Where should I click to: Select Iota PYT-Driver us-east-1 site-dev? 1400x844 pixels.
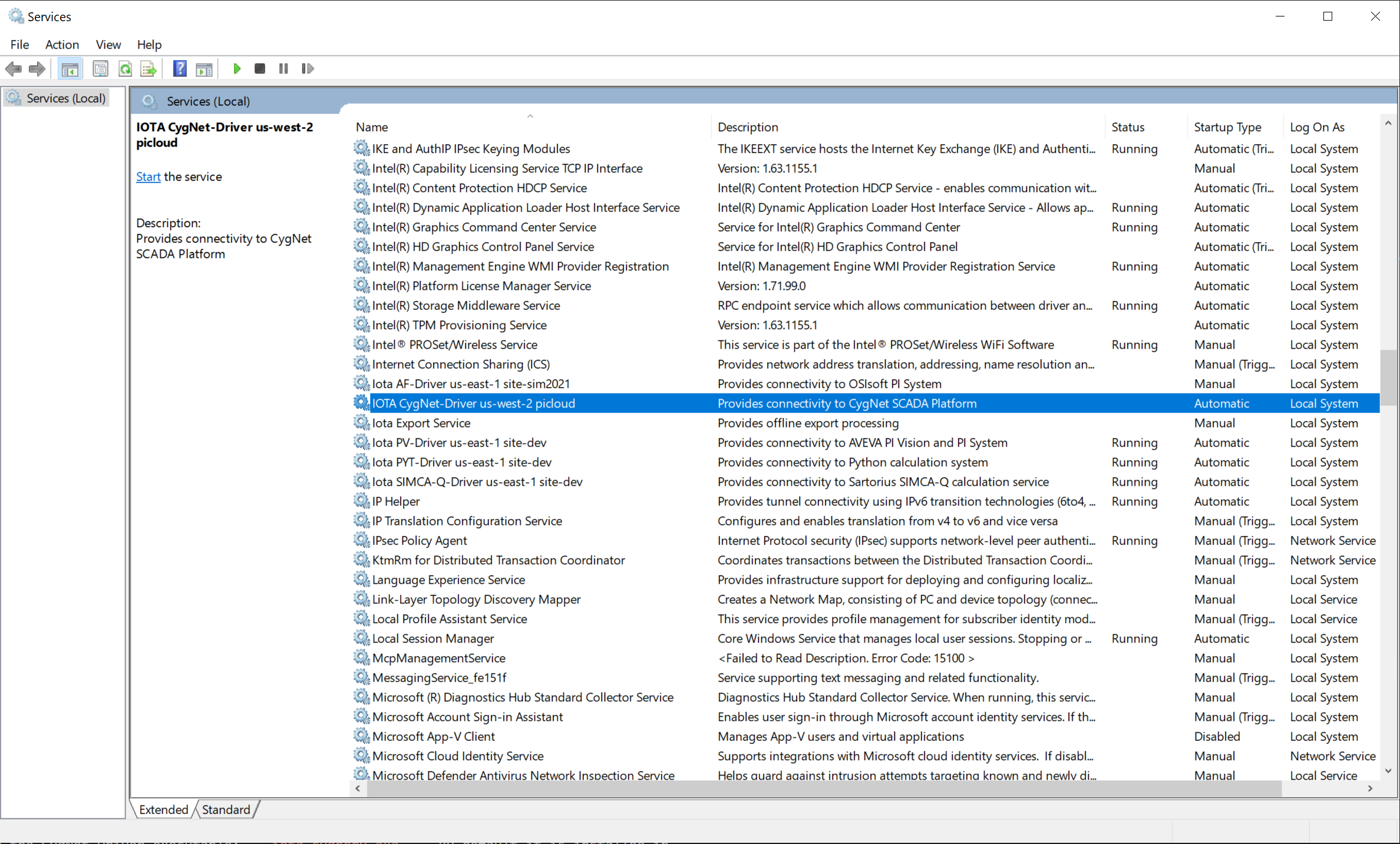[x=865, y=462]
